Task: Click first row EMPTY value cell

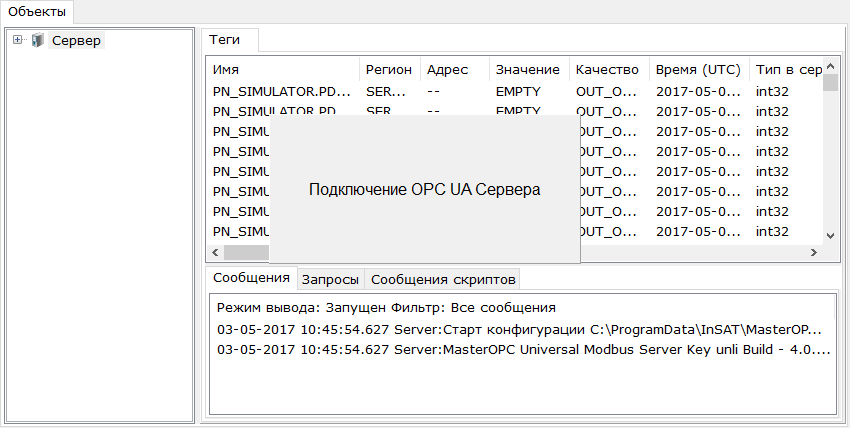Action: 518,92
